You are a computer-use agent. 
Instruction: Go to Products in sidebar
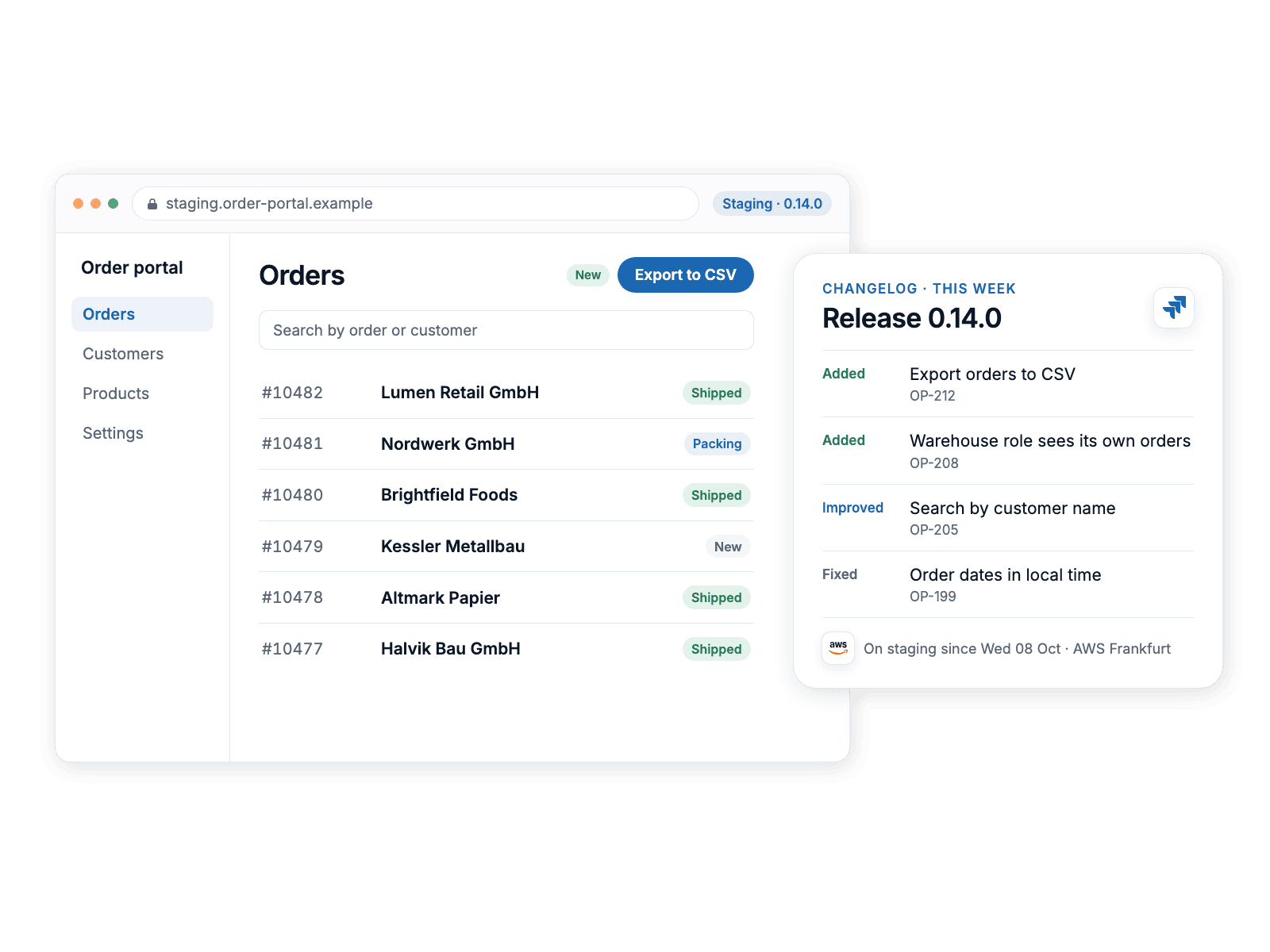tap(116, 393)
